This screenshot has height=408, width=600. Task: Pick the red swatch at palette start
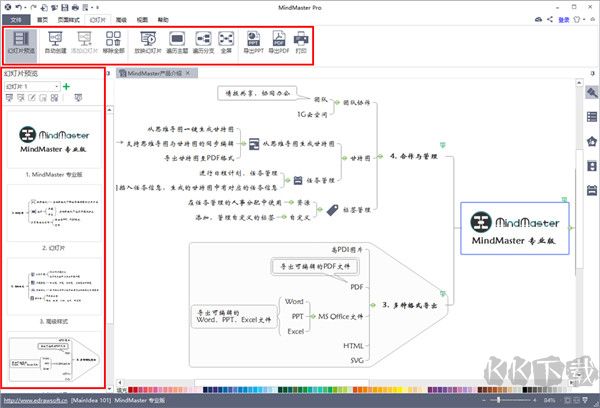[130, 390]
